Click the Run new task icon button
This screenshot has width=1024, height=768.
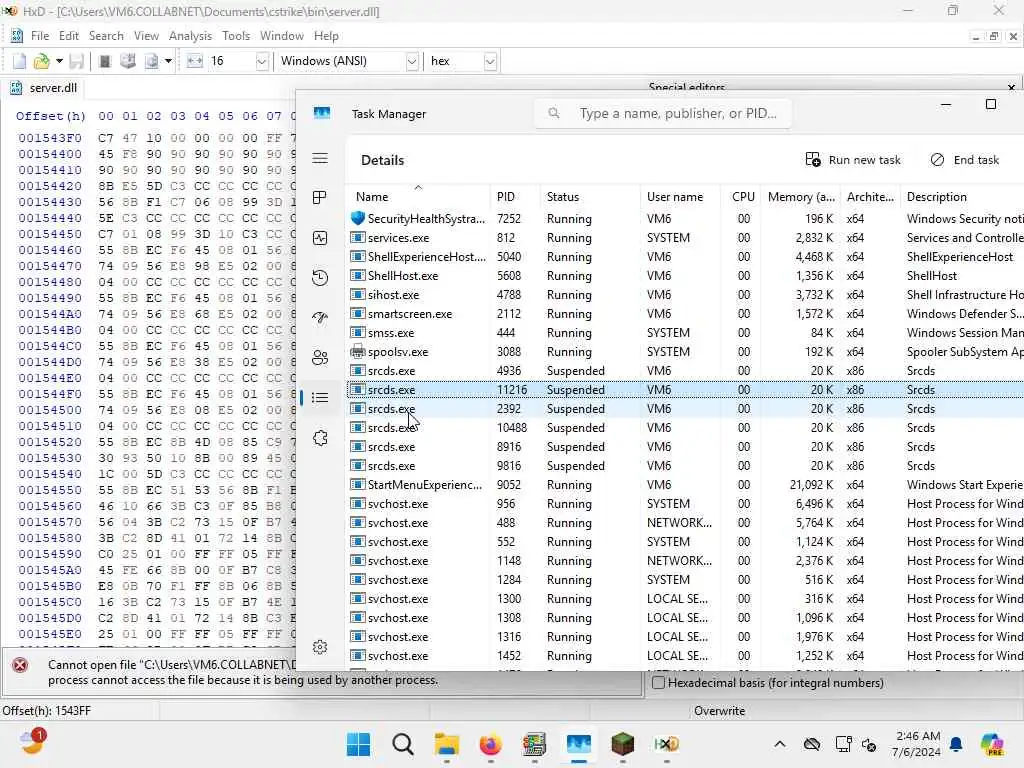coord(853,160)
